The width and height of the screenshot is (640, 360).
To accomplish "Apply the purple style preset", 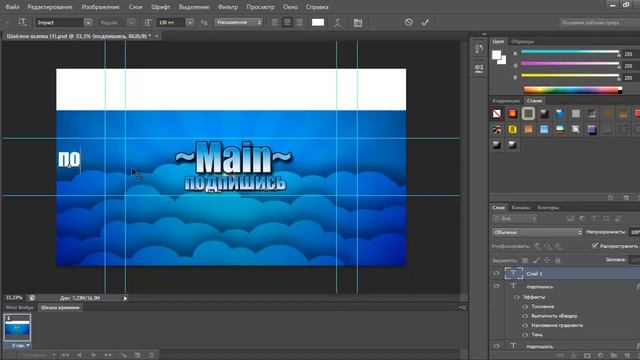I will [592, 129].
